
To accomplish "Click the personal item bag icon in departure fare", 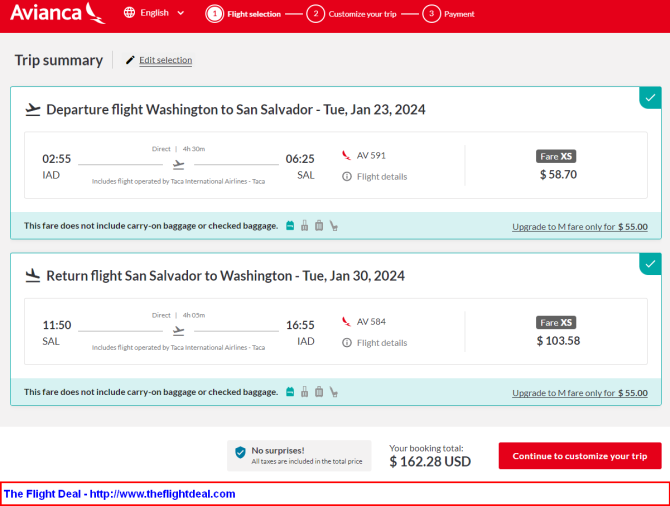I will pyautogui.click(x=290, y=226).
